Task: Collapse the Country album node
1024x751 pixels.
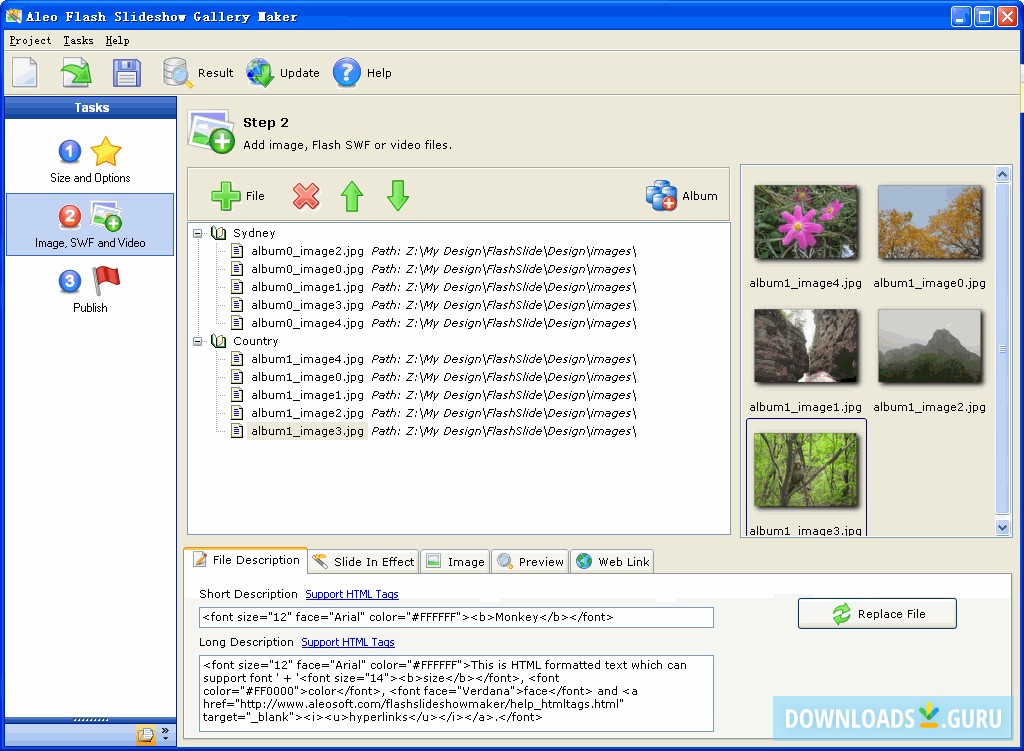Action: [198, 341]
